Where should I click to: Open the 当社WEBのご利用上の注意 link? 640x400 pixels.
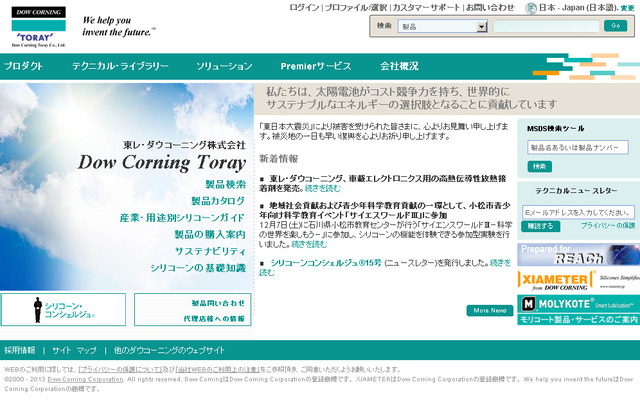(218, 369)
